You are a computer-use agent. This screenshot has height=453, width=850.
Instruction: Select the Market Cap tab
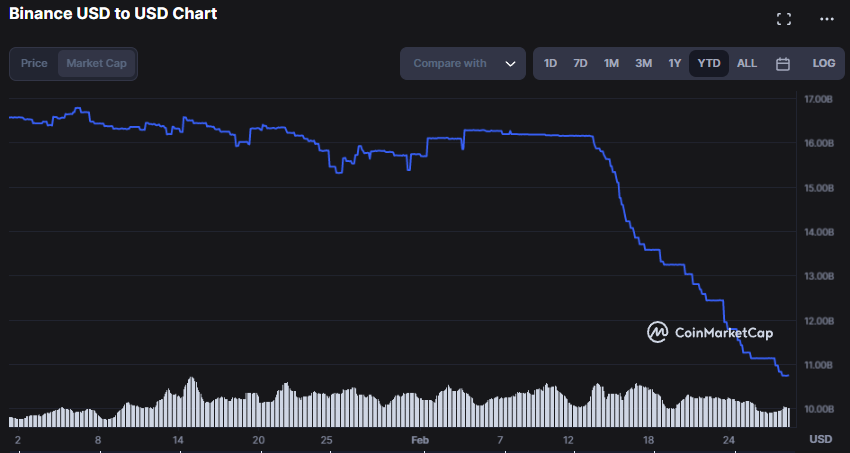96,63
